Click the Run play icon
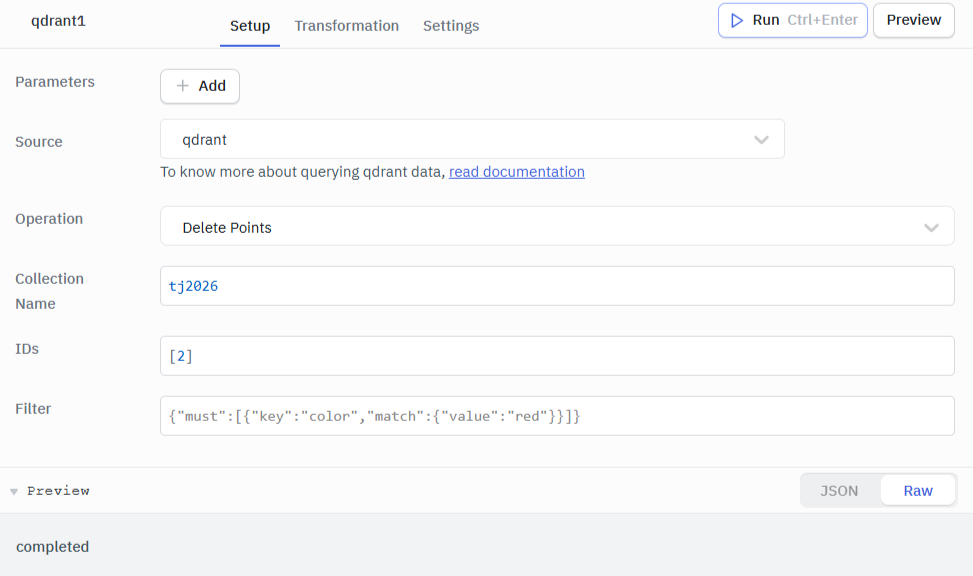Image resolution: width=973 pixels, height=576 pixels. pos(737,20)
